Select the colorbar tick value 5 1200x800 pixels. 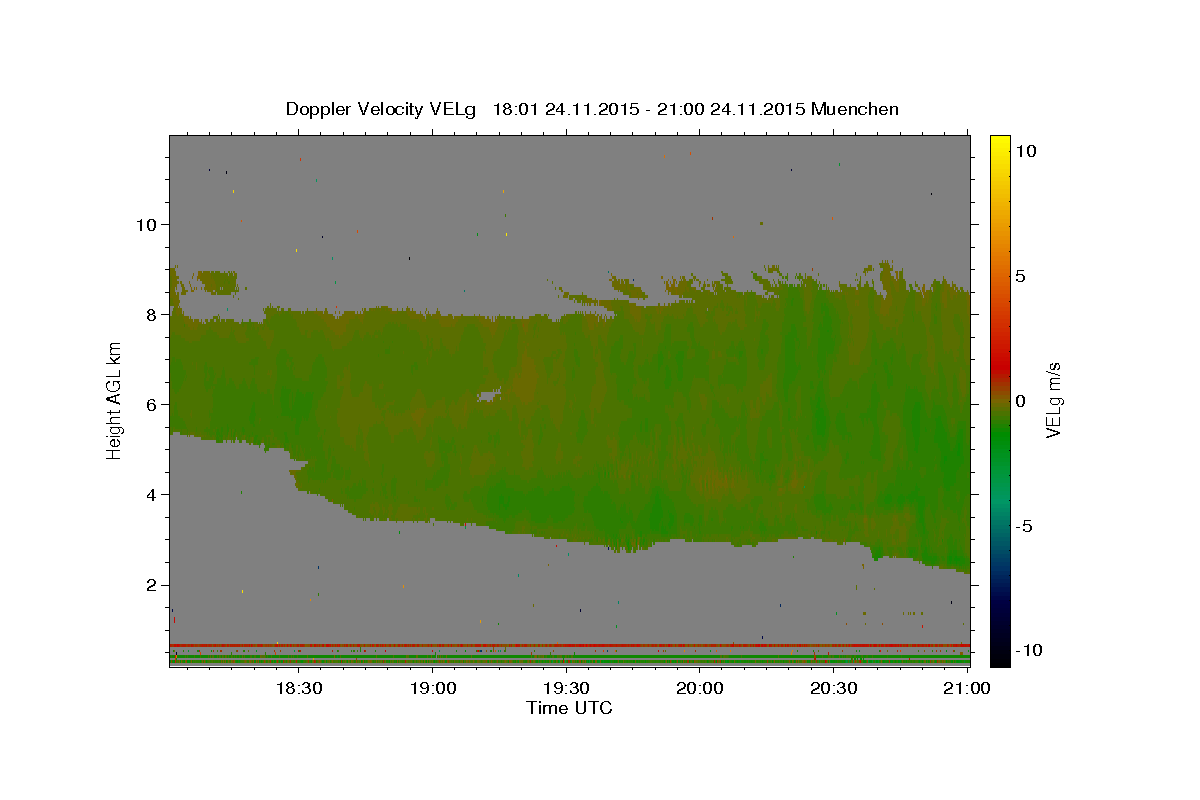pos(1020,275)
